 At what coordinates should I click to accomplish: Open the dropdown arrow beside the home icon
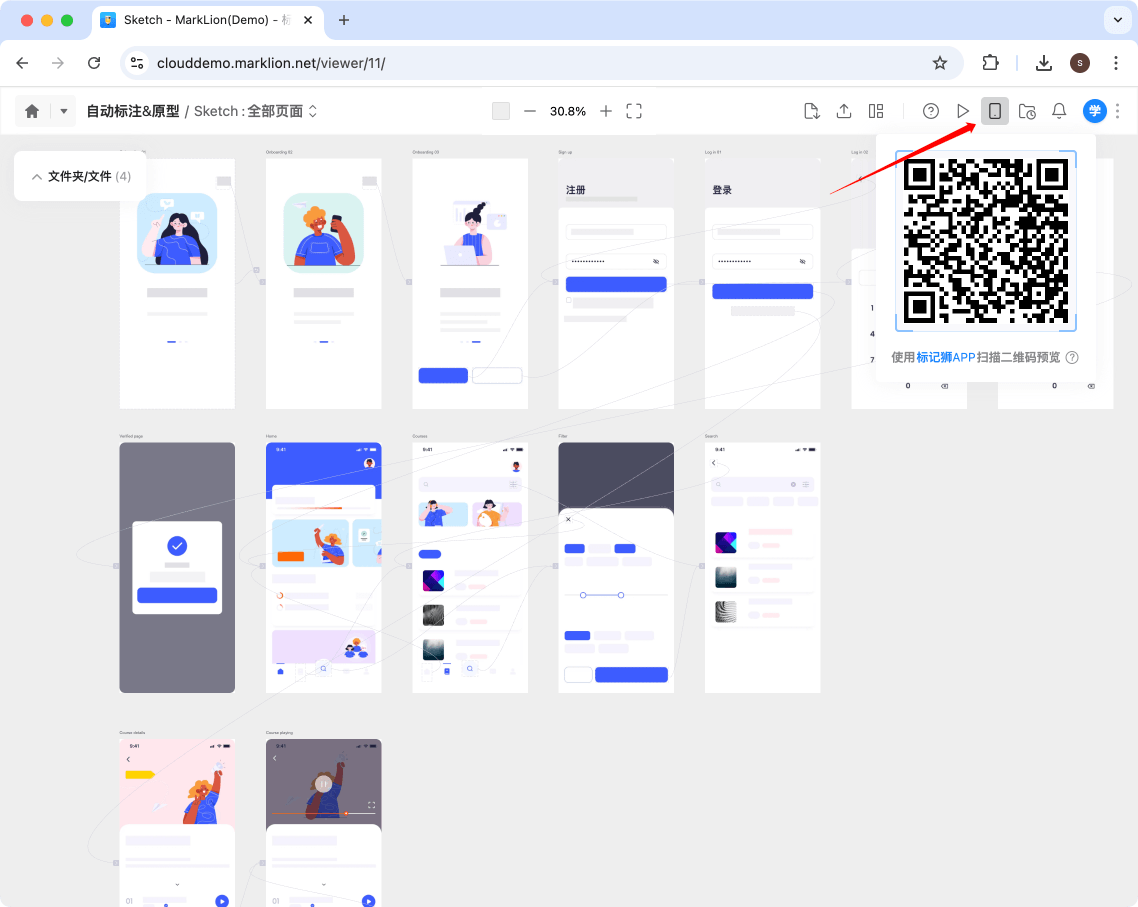(64, 111)
